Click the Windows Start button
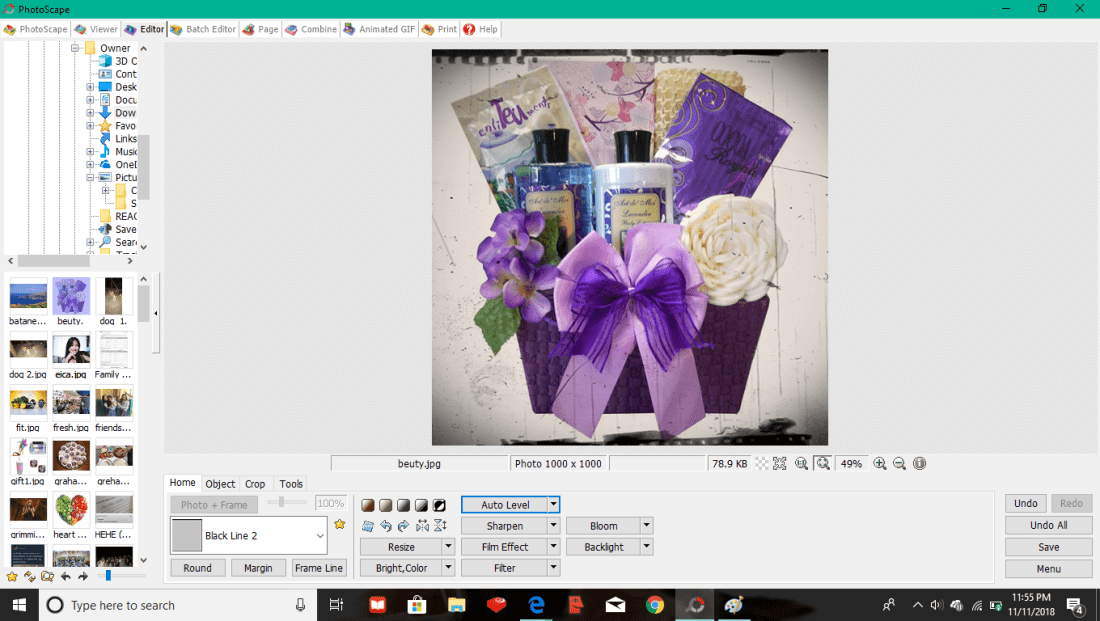The width and height of the screenshot is (1100, 621). [x=19, y=605]
